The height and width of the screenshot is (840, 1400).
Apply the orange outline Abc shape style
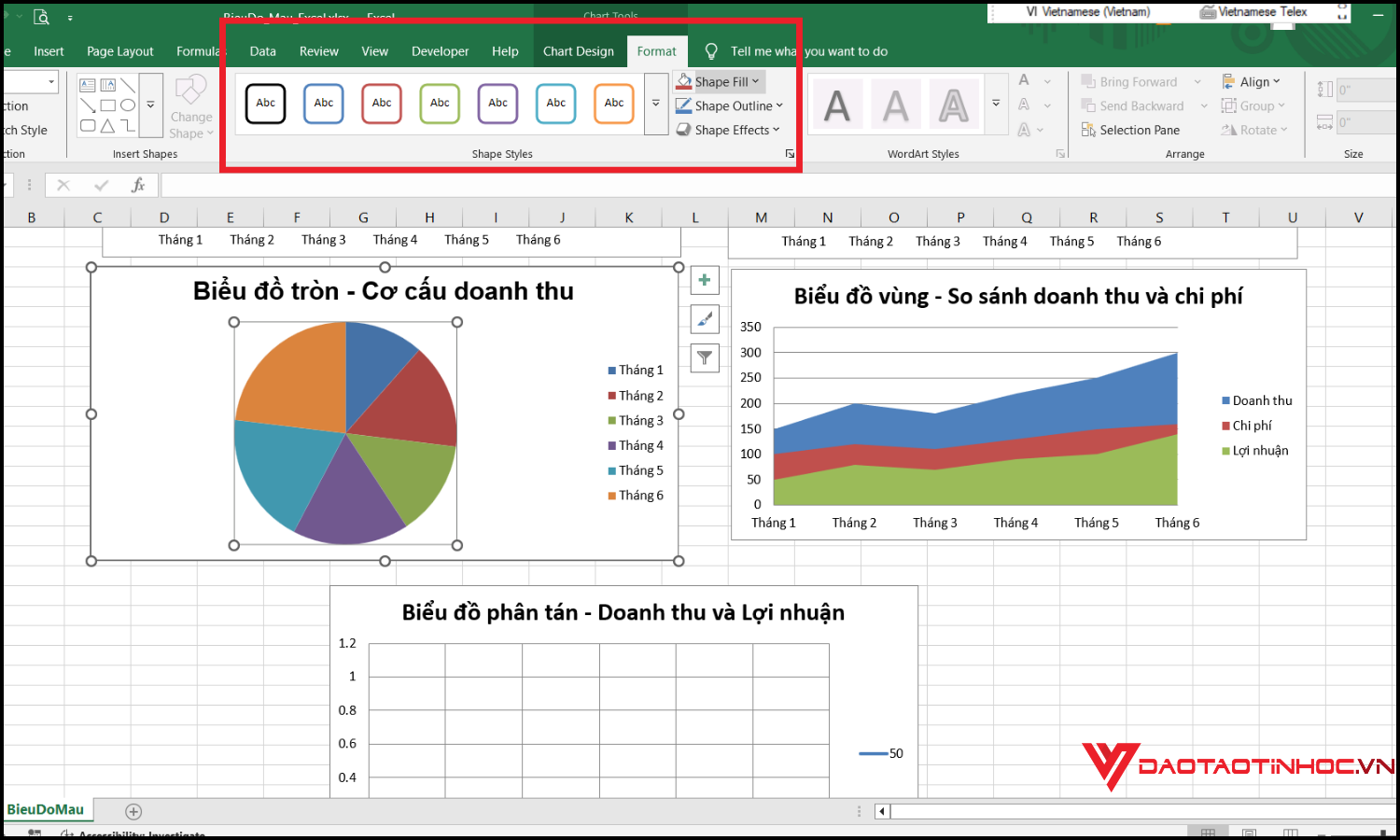click(614, 104)
